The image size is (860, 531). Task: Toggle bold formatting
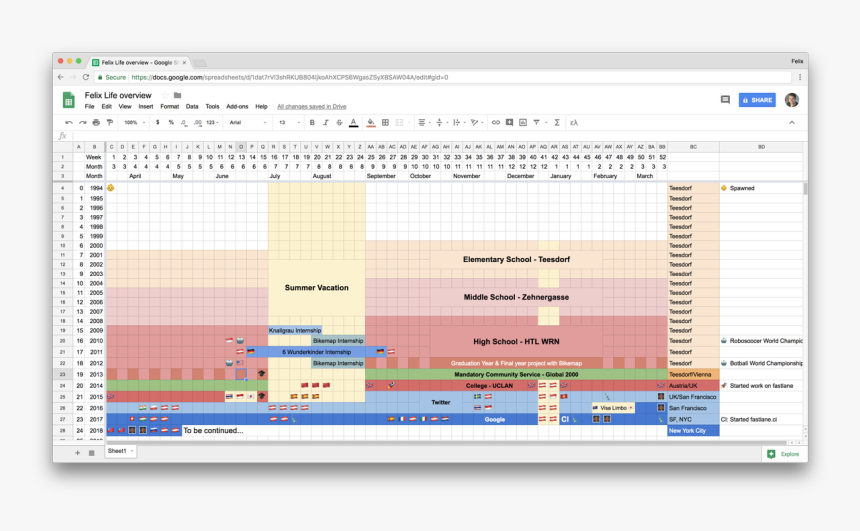tap(312, 122)
